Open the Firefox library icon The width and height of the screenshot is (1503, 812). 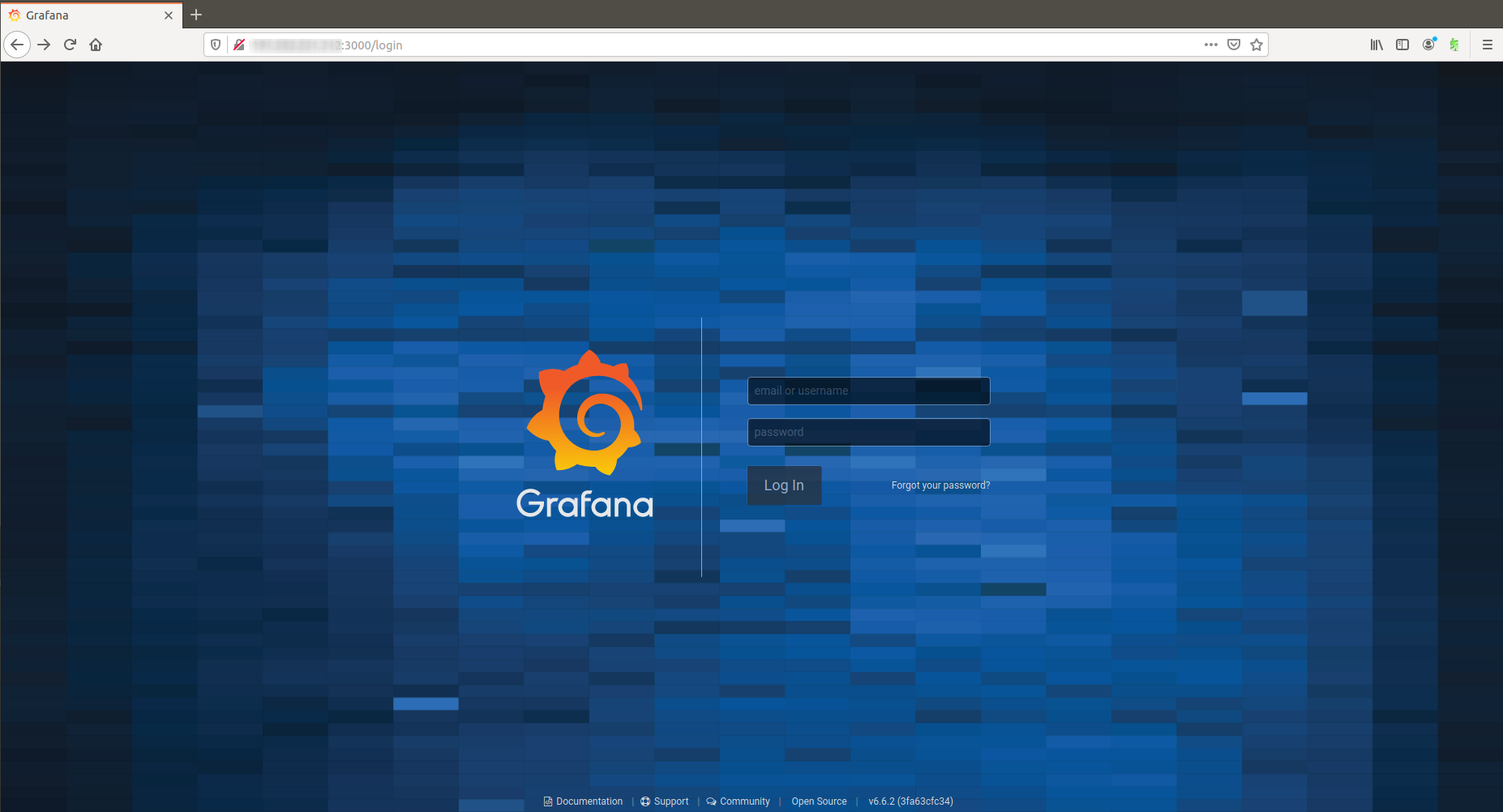click(1377, 45)
